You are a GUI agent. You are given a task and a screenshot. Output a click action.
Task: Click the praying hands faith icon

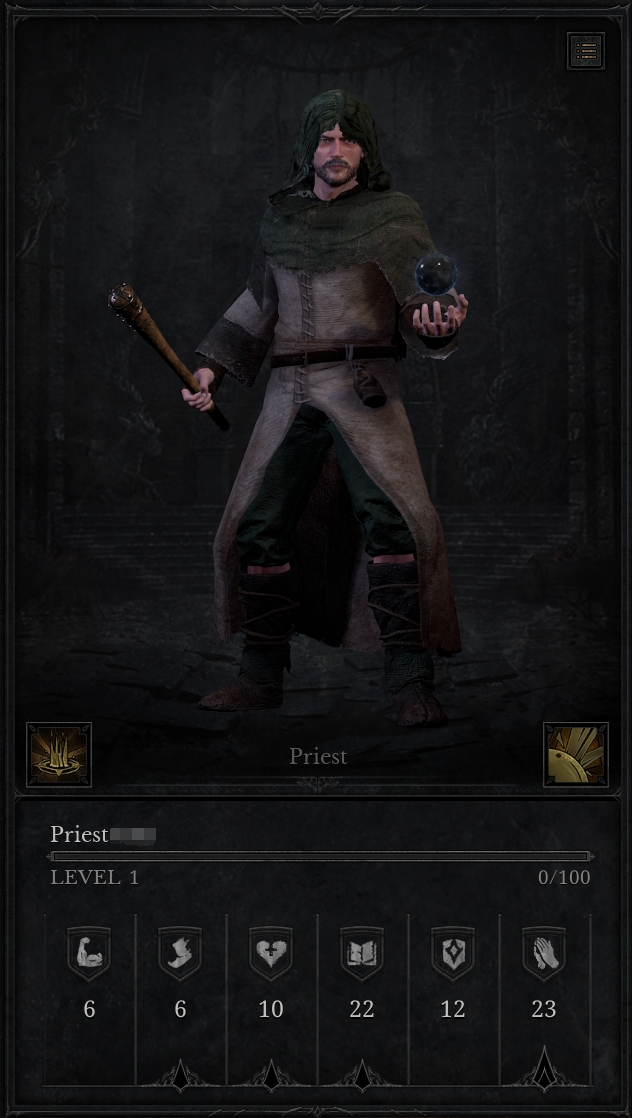coord(544,953)
